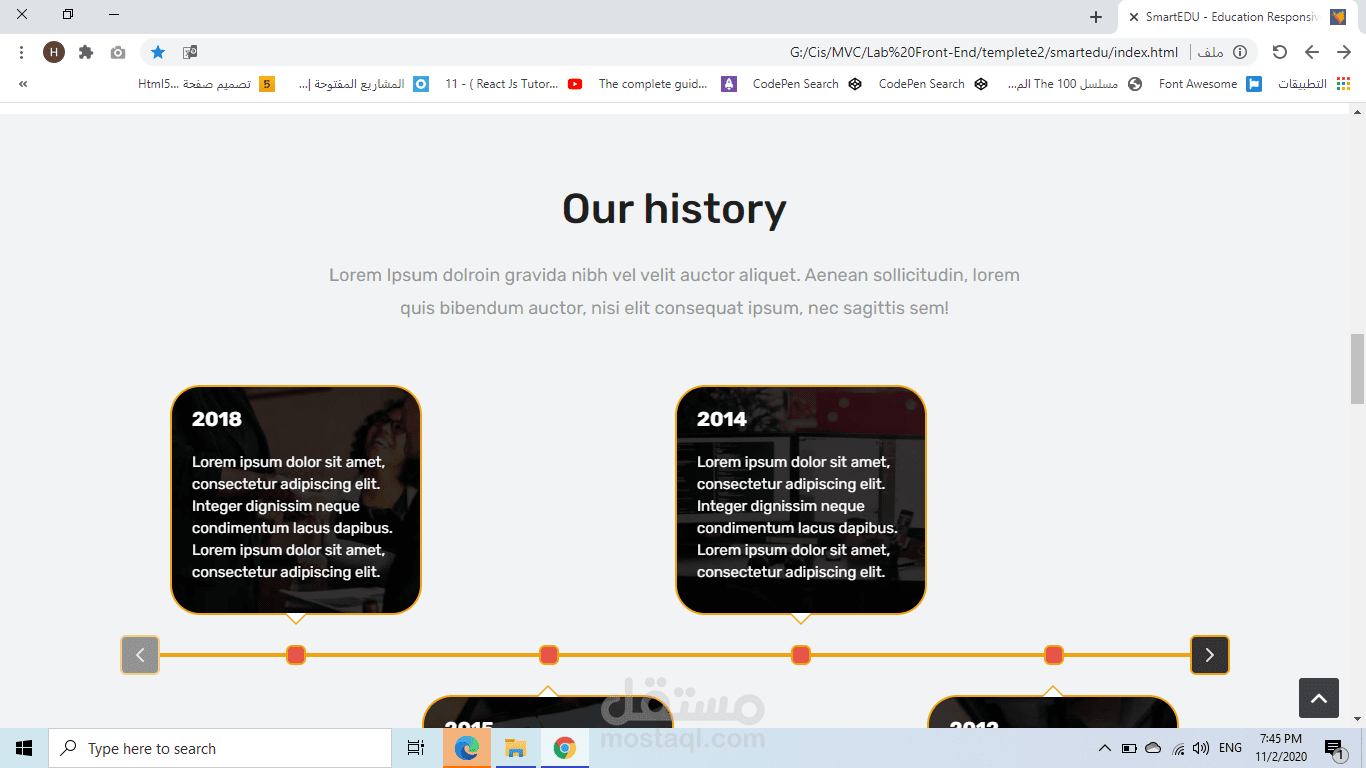
Task: Toggle the bookmark star for this page
Action: click(157, 52)
